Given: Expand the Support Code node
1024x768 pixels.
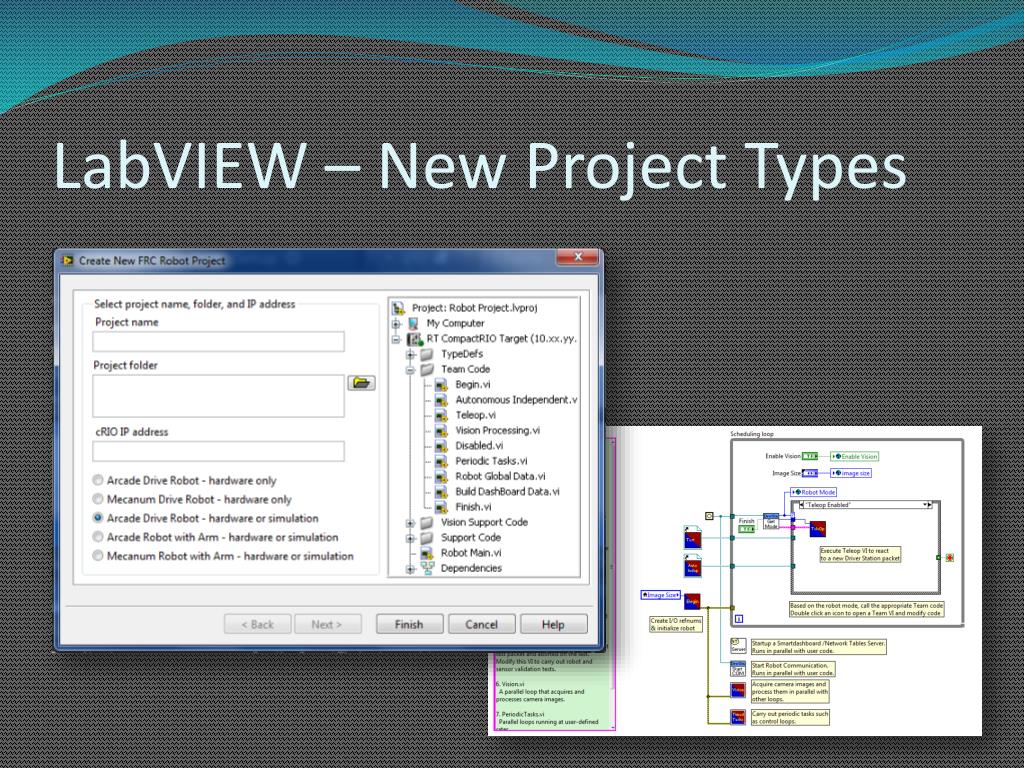Looking at the screenshot, I should (x=411, y=538).
